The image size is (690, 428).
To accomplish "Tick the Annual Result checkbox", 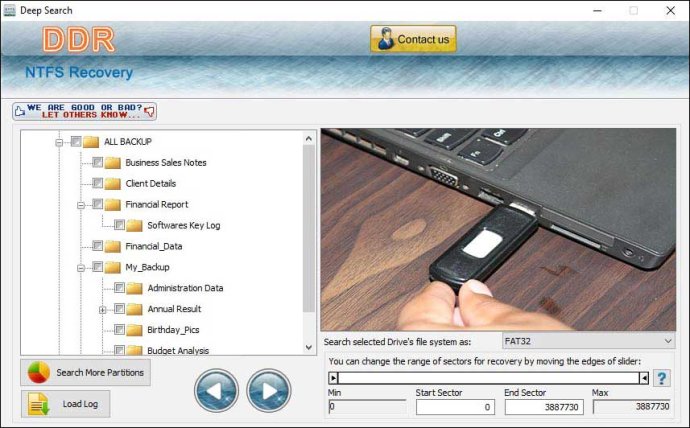I will (x=119, y=308).
